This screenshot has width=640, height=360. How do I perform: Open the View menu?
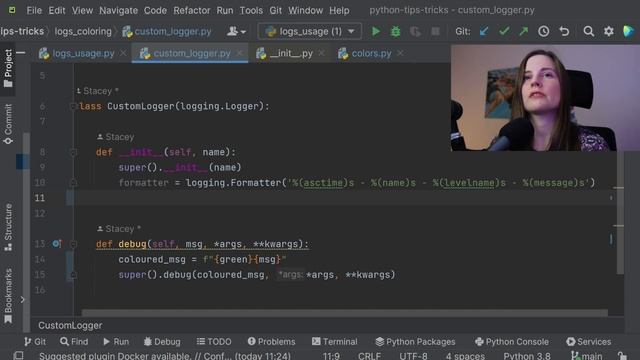82,10
